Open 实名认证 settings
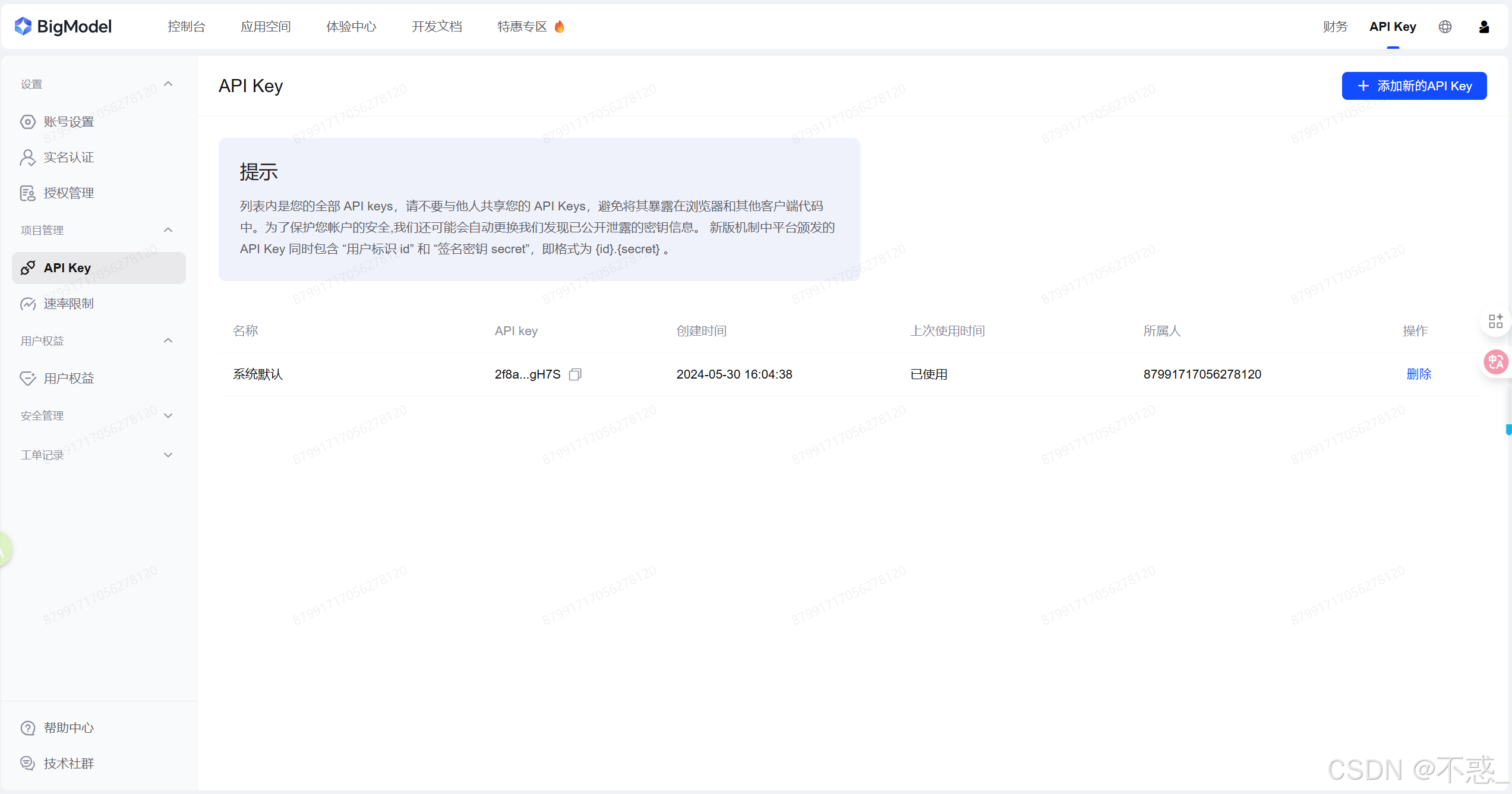Viewport: 1512px width, 794px height. point(68,157)
